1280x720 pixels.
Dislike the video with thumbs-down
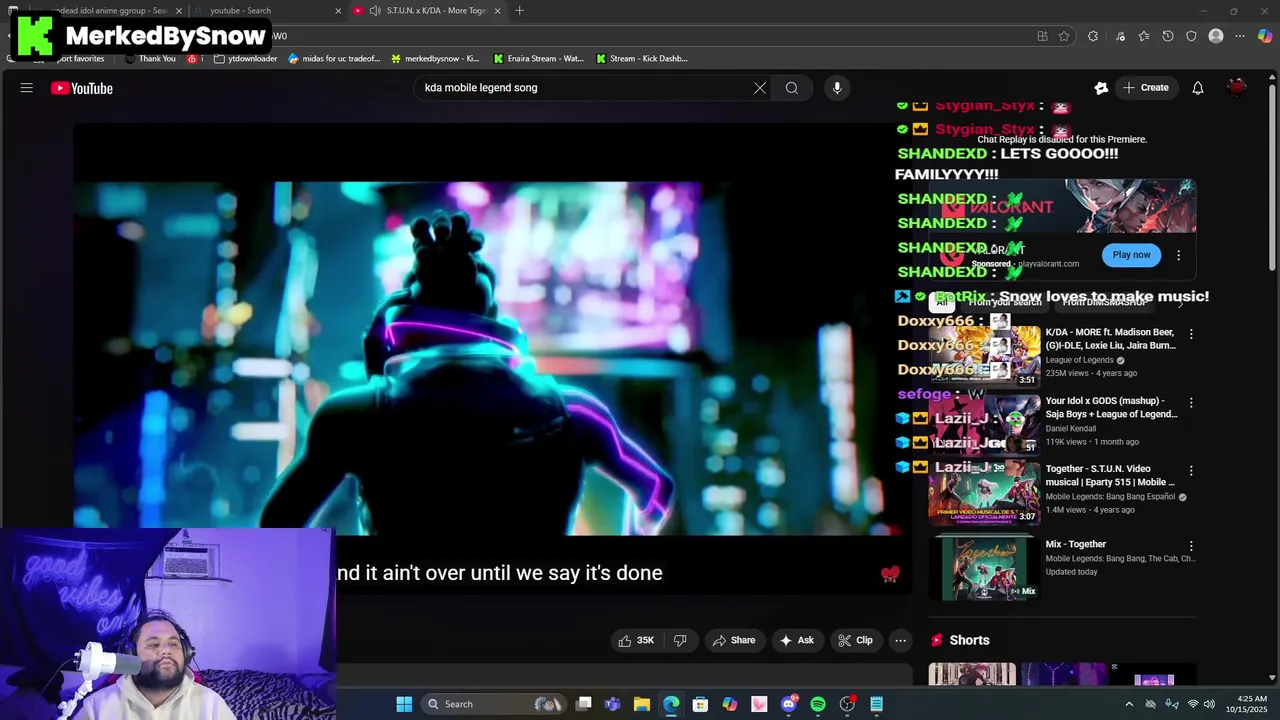click(680, 640)
